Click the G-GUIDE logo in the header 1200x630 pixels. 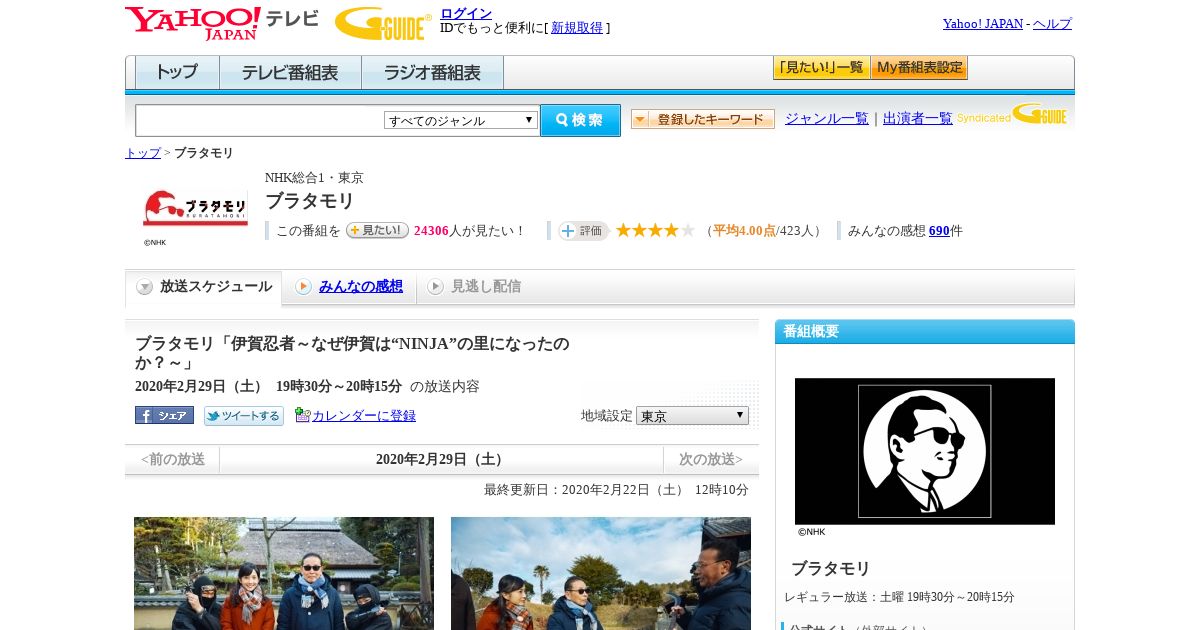383,23
